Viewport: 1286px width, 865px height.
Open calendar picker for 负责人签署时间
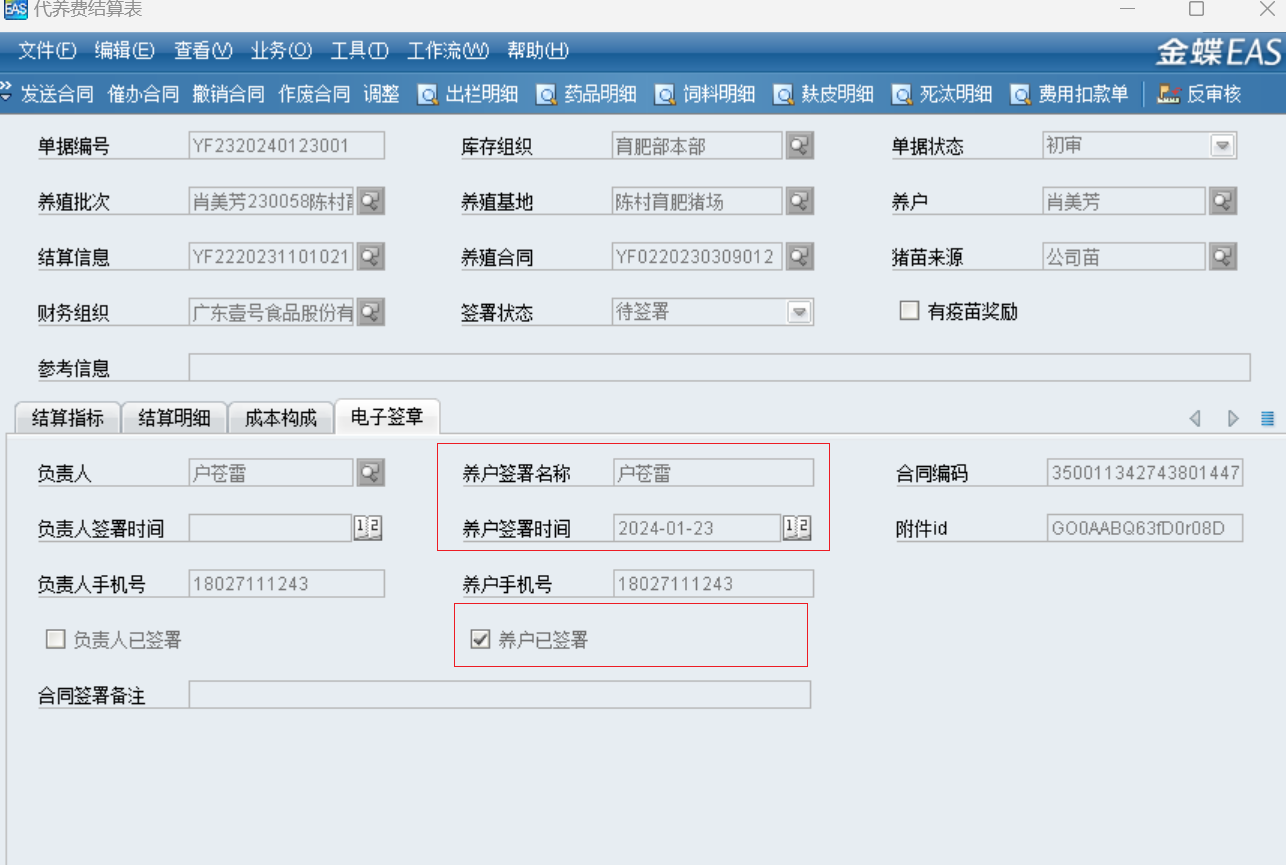[368, 528]
